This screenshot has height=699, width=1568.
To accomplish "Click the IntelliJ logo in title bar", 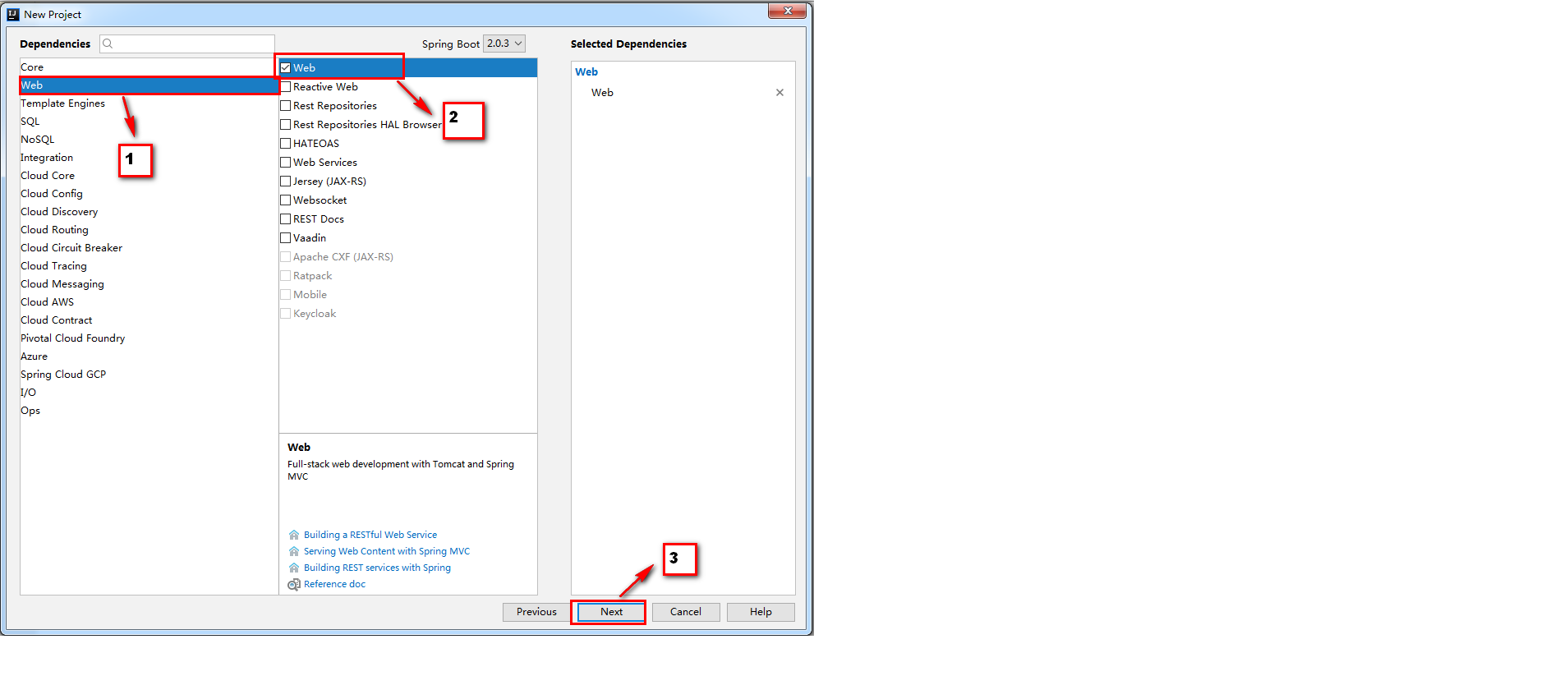I will tap(13, 14).
